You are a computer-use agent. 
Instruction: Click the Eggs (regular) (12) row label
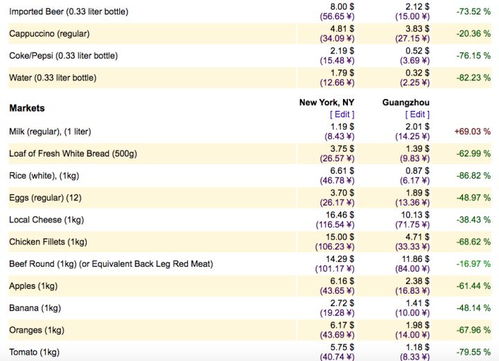(45, 198)
